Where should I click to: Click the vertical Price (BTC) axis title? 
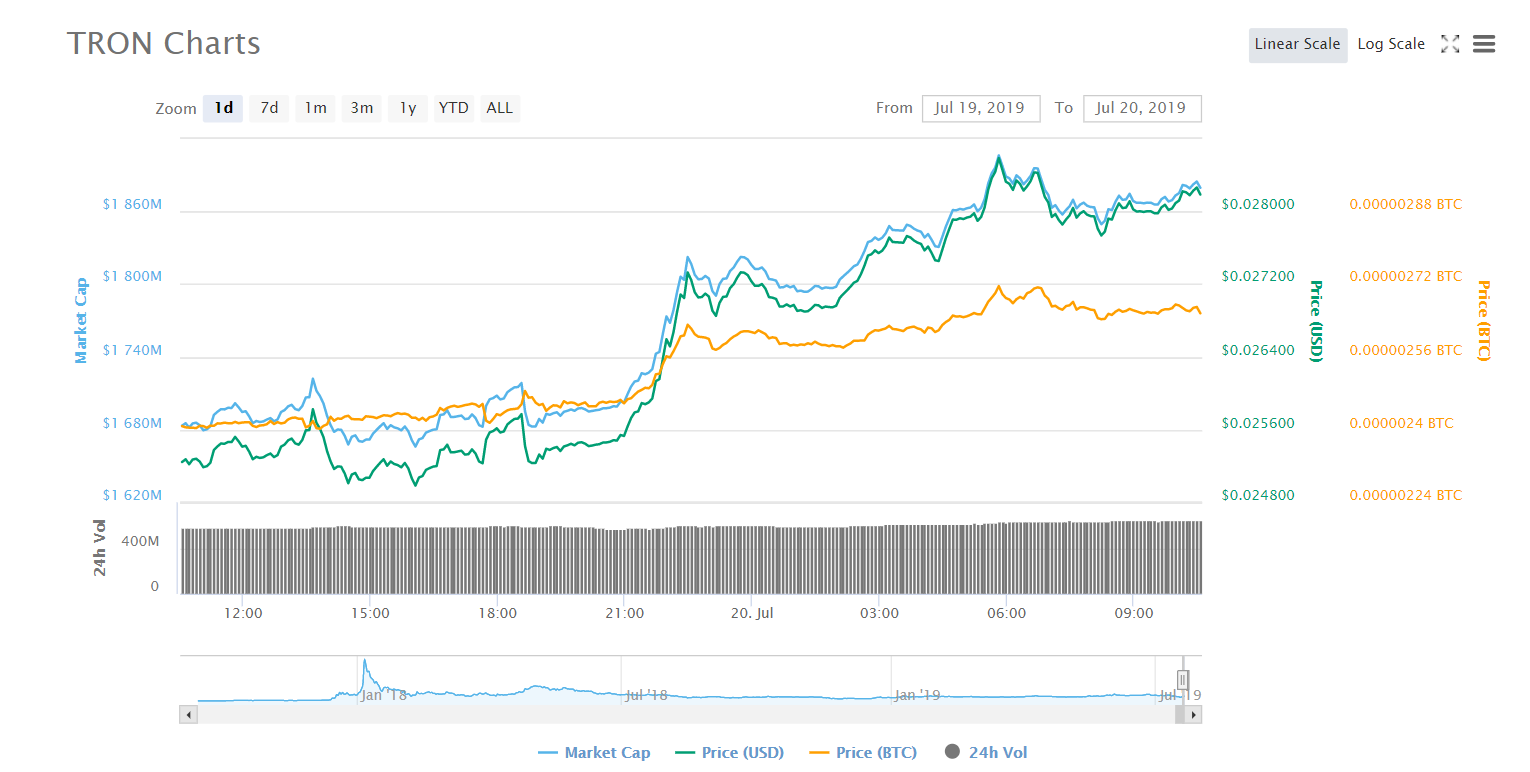(x=1483, y=321)
